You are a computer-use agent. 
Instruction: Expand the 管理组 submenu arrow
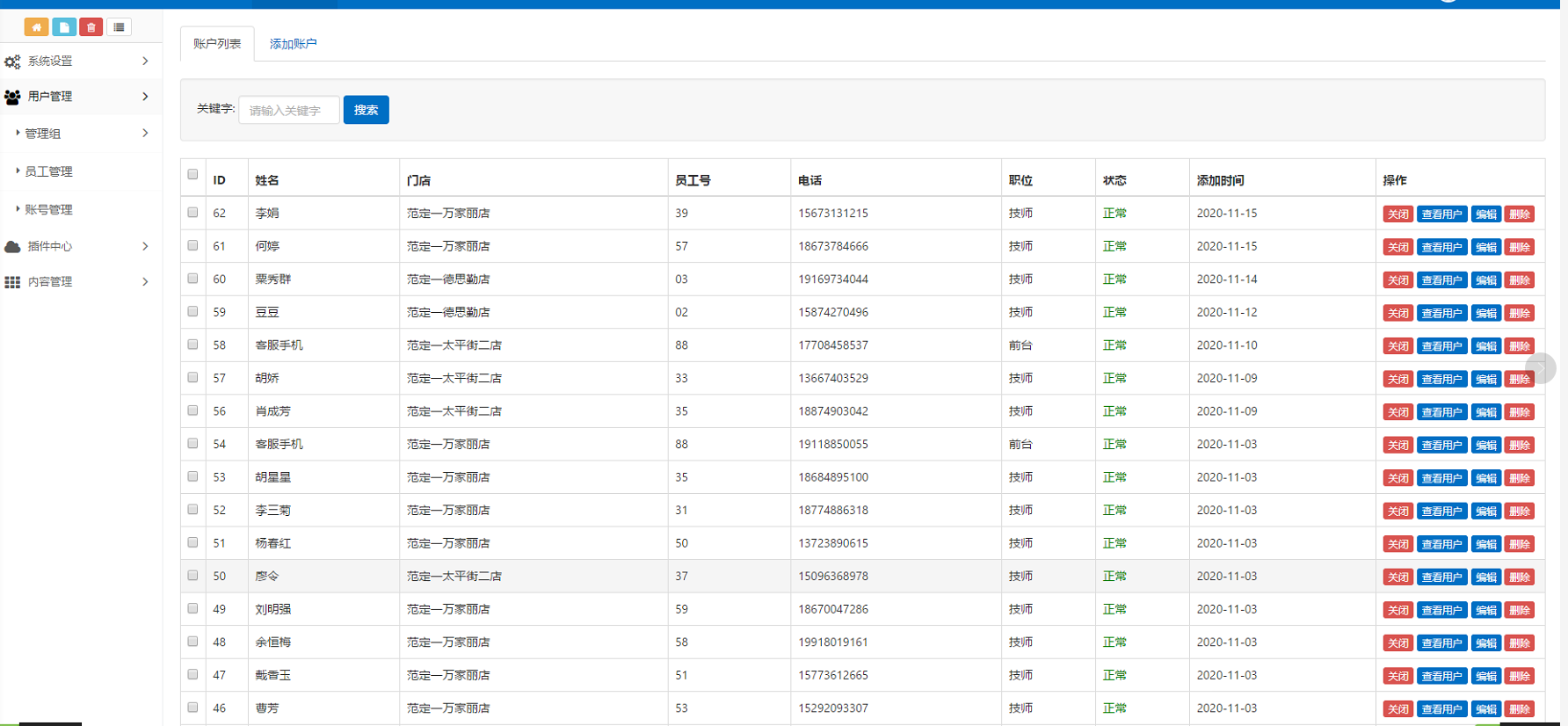tap(145, 133)
